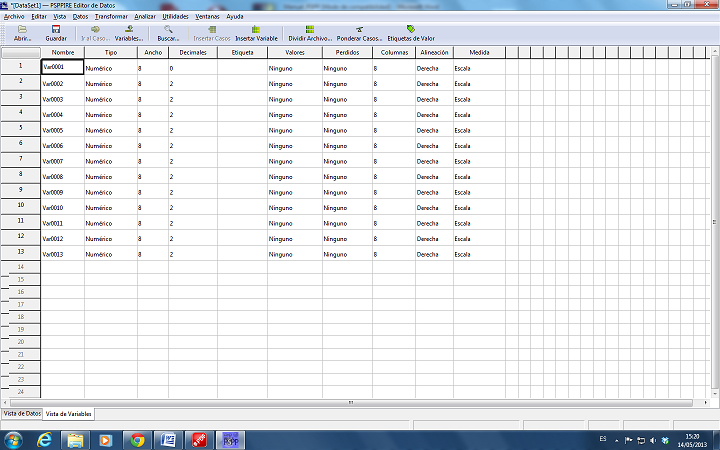Click the Abrir toolbar icon
The width and height of the screenshot is (720, 450).
coord(22,33)
